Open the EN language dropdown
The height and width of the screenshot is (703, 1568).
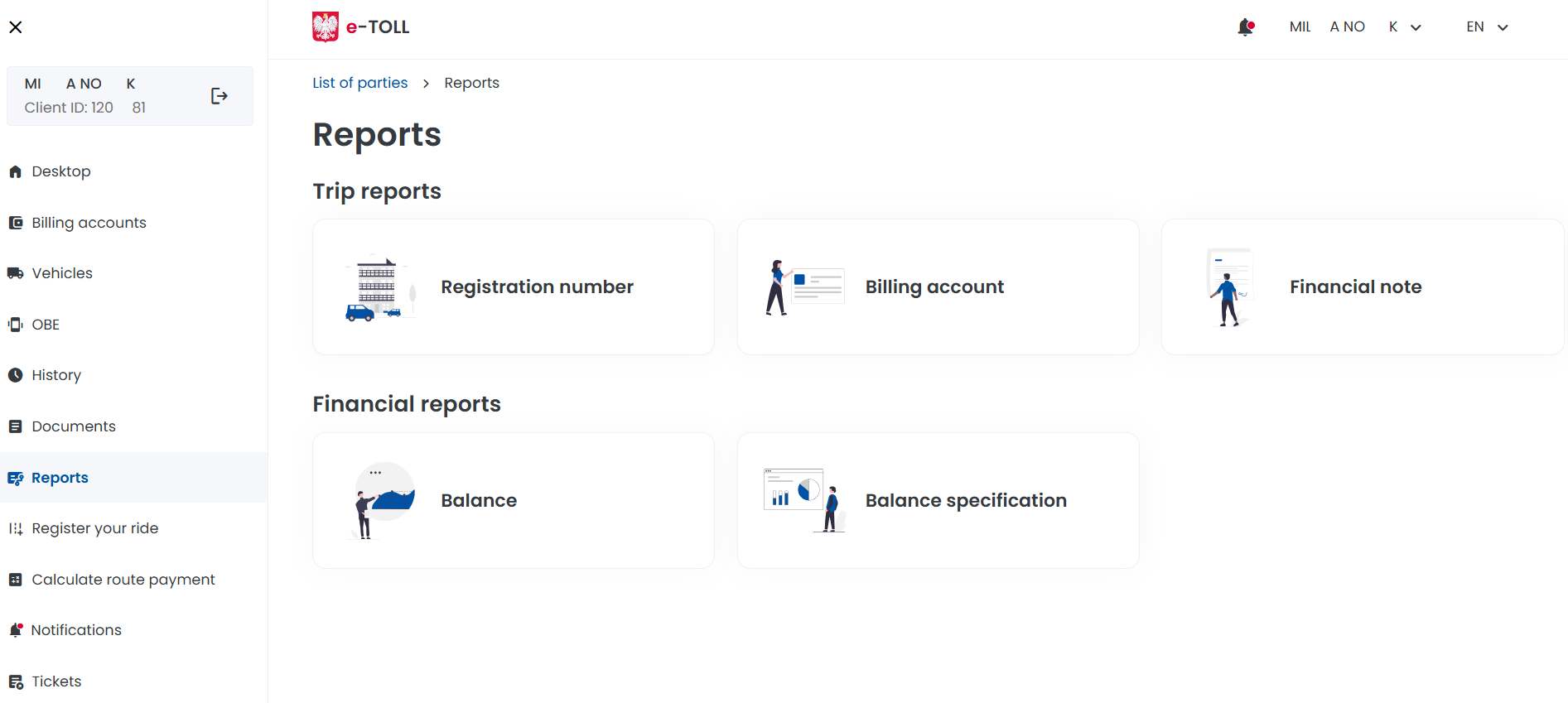click(x=1487, y=27)
